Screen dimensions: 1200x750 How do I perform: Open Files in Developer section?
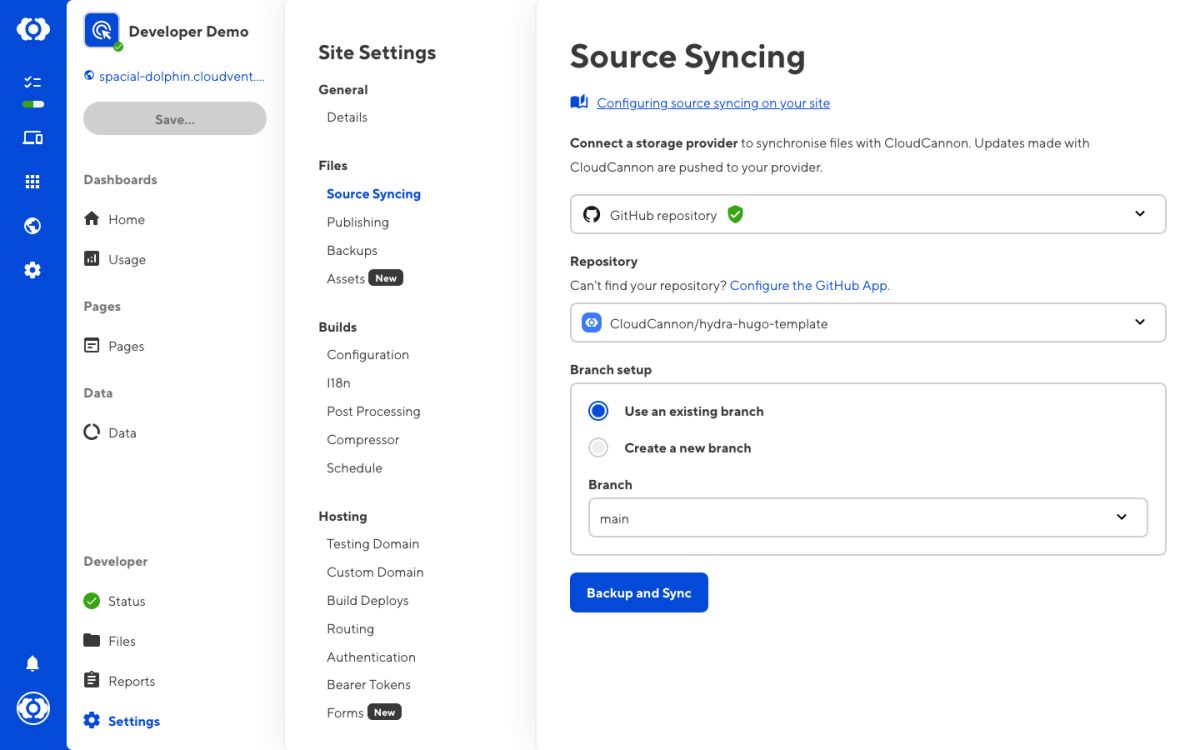(x=121, y=641)
